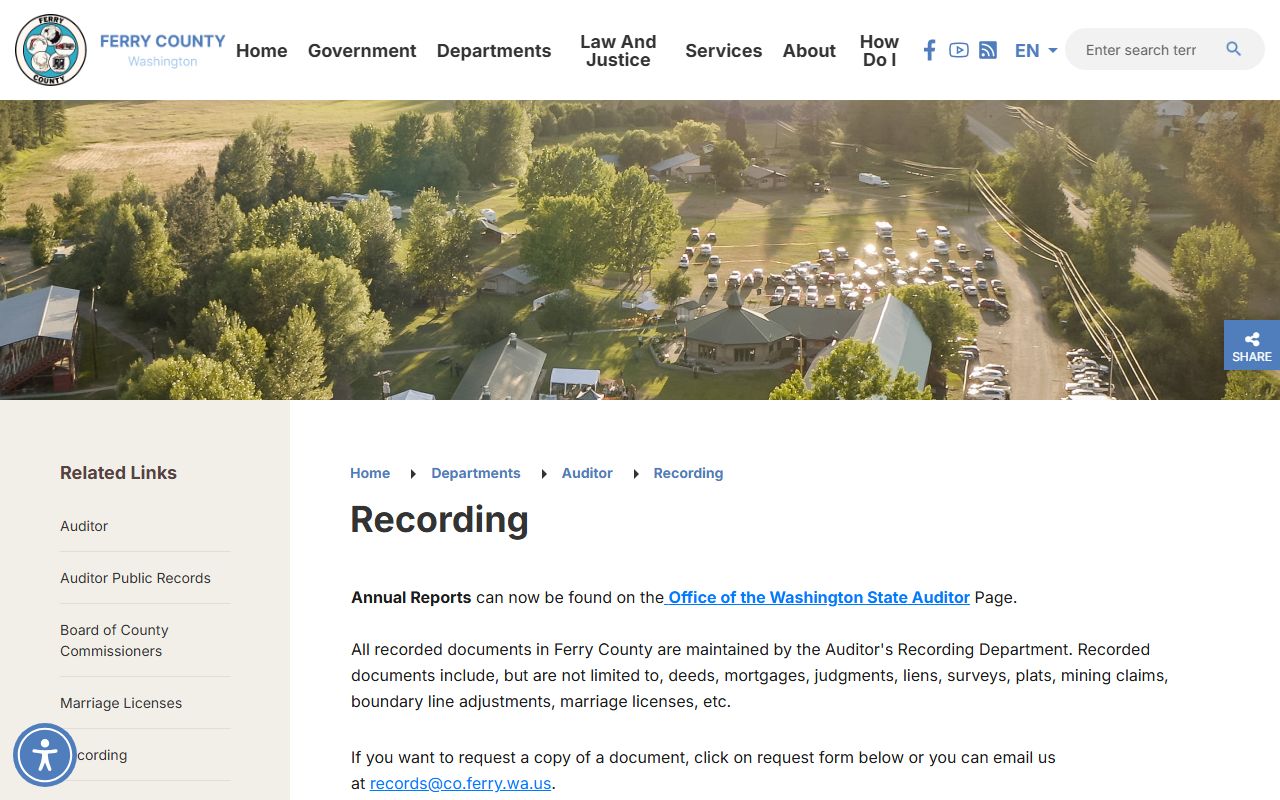The width and height of the screenshot is (1280, 800).
Task: Expand the EN language dropdown
Action: click(x=1036, y=50)
